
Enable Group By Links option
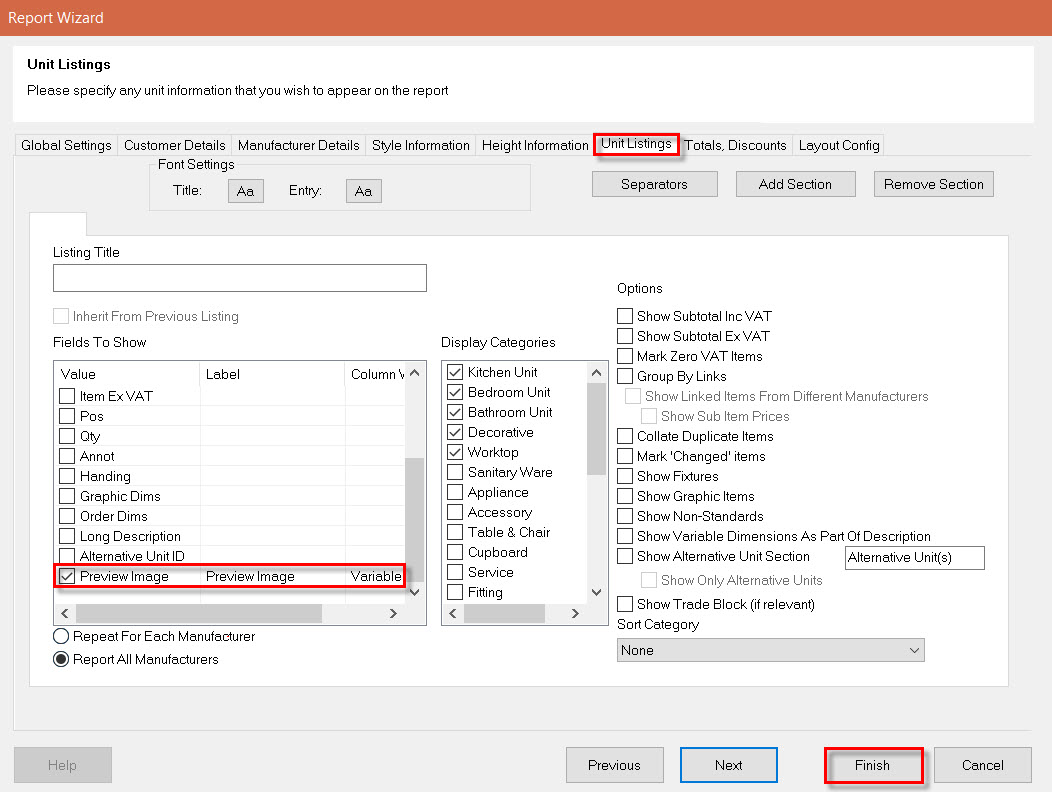point(625,375)
